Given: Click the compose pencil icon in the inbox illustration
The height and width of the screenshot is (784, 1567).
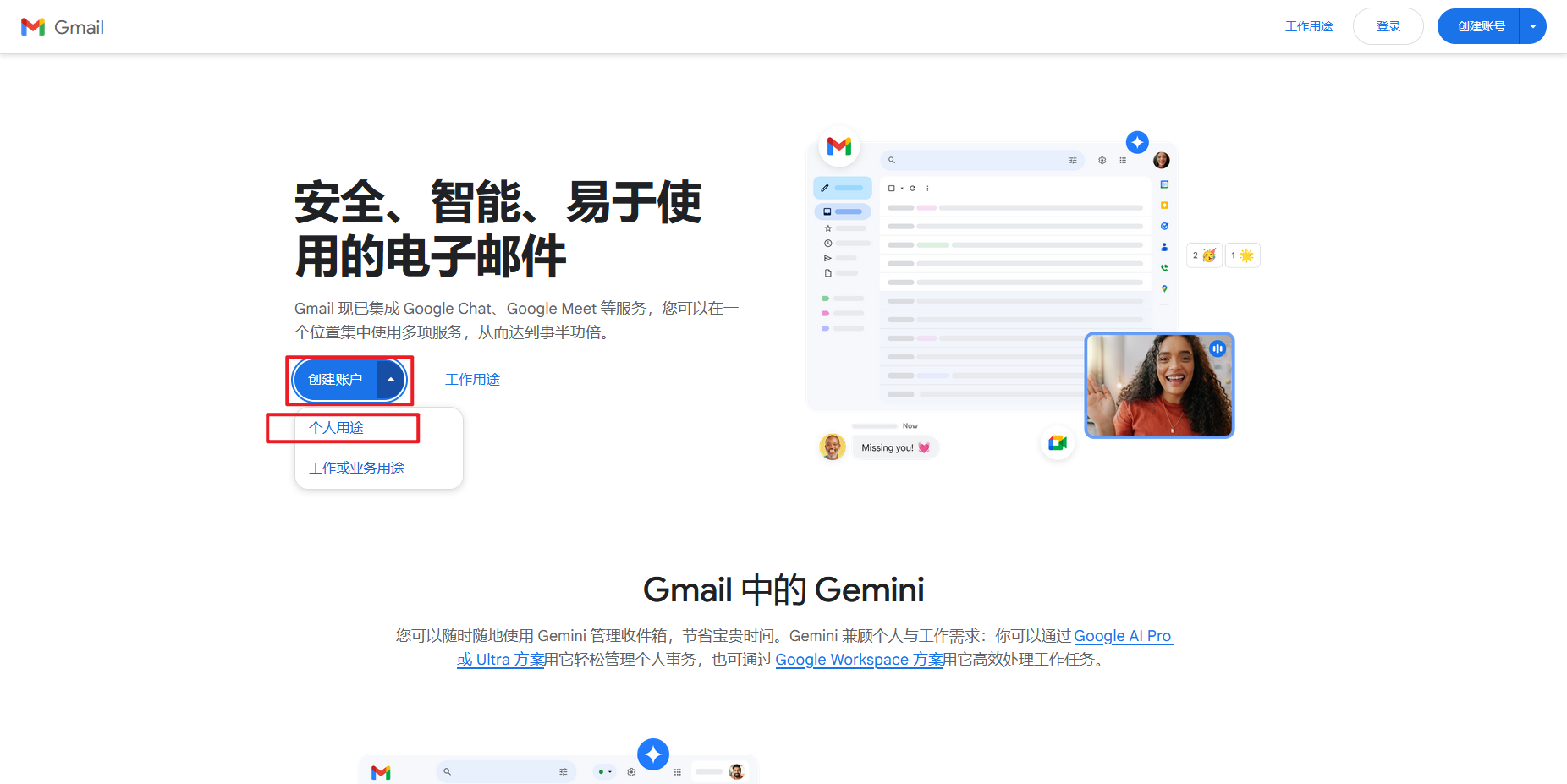Looking at the screenshot, I should pos(825,188).
